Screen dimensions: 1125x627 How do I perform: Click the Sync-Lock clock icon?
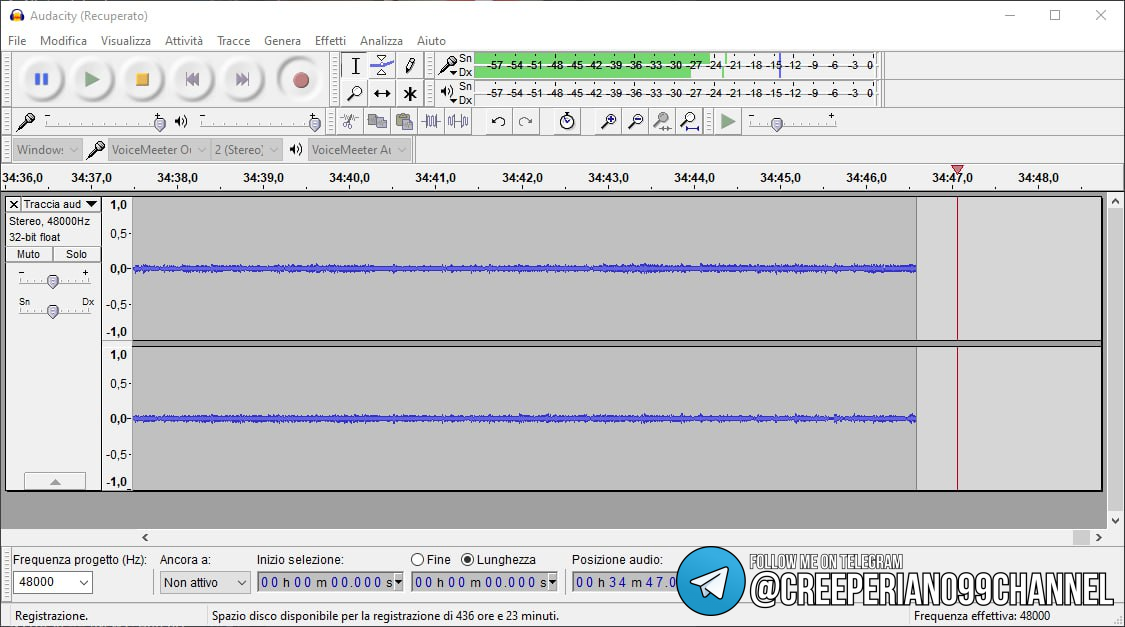click(567, 122)
